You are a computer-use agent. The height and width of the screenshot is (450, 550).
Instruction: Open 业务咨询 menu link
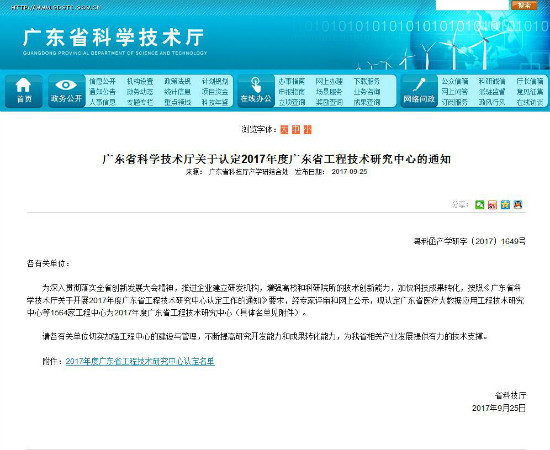pos(367,92)
